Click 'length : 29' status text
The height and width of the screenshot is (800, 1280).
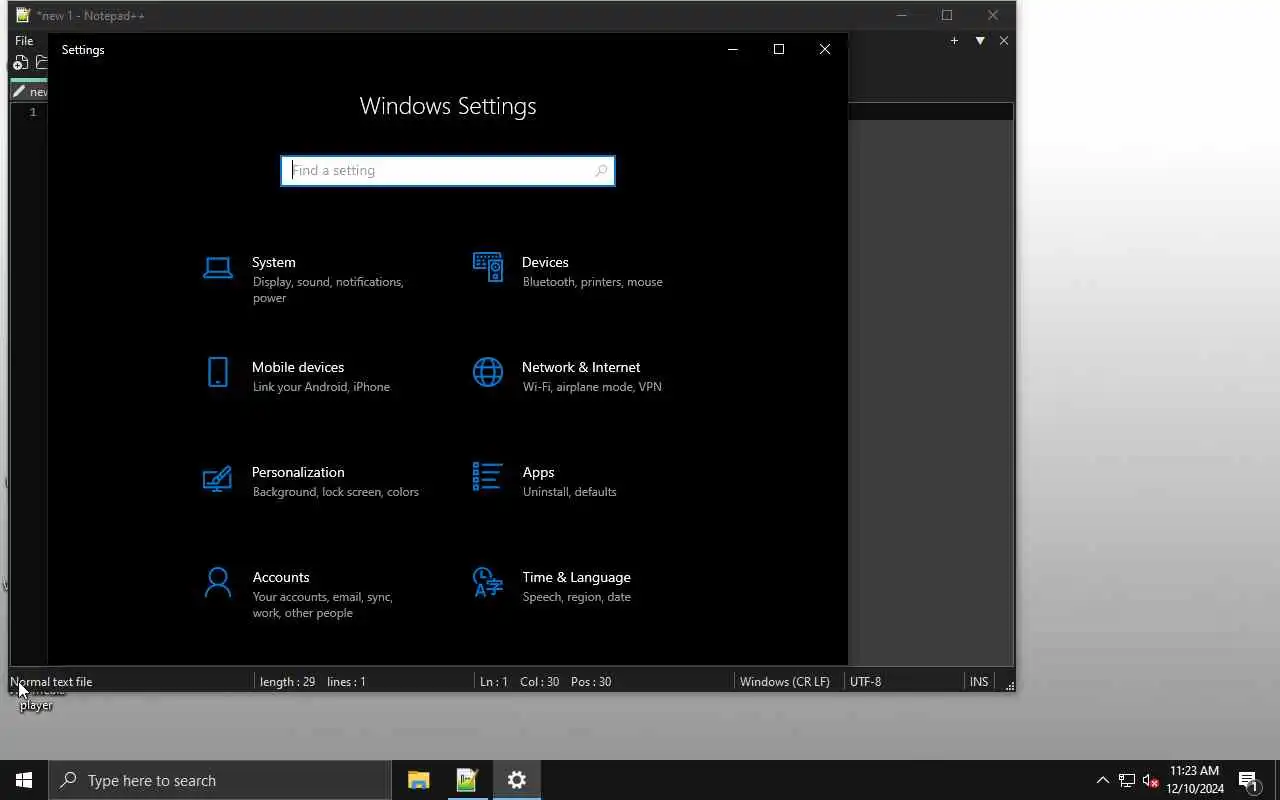coord(287,681)
